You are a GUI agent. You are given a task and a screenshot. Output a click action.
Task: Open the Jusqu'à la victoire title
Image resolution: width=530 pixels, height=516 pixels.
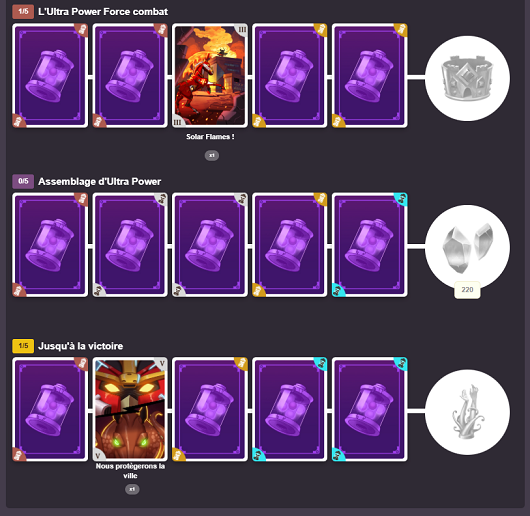click(x=80, y=346)
